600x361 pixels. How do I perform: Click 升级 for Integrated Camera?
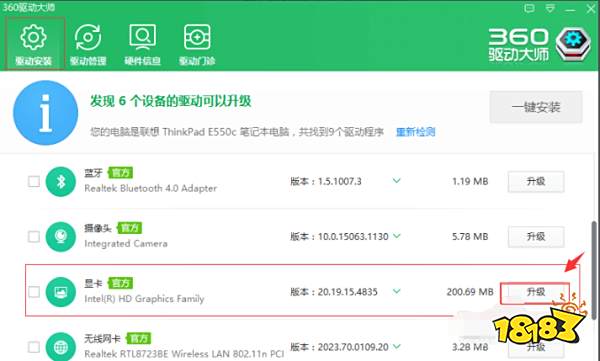[x=536, y=237]
